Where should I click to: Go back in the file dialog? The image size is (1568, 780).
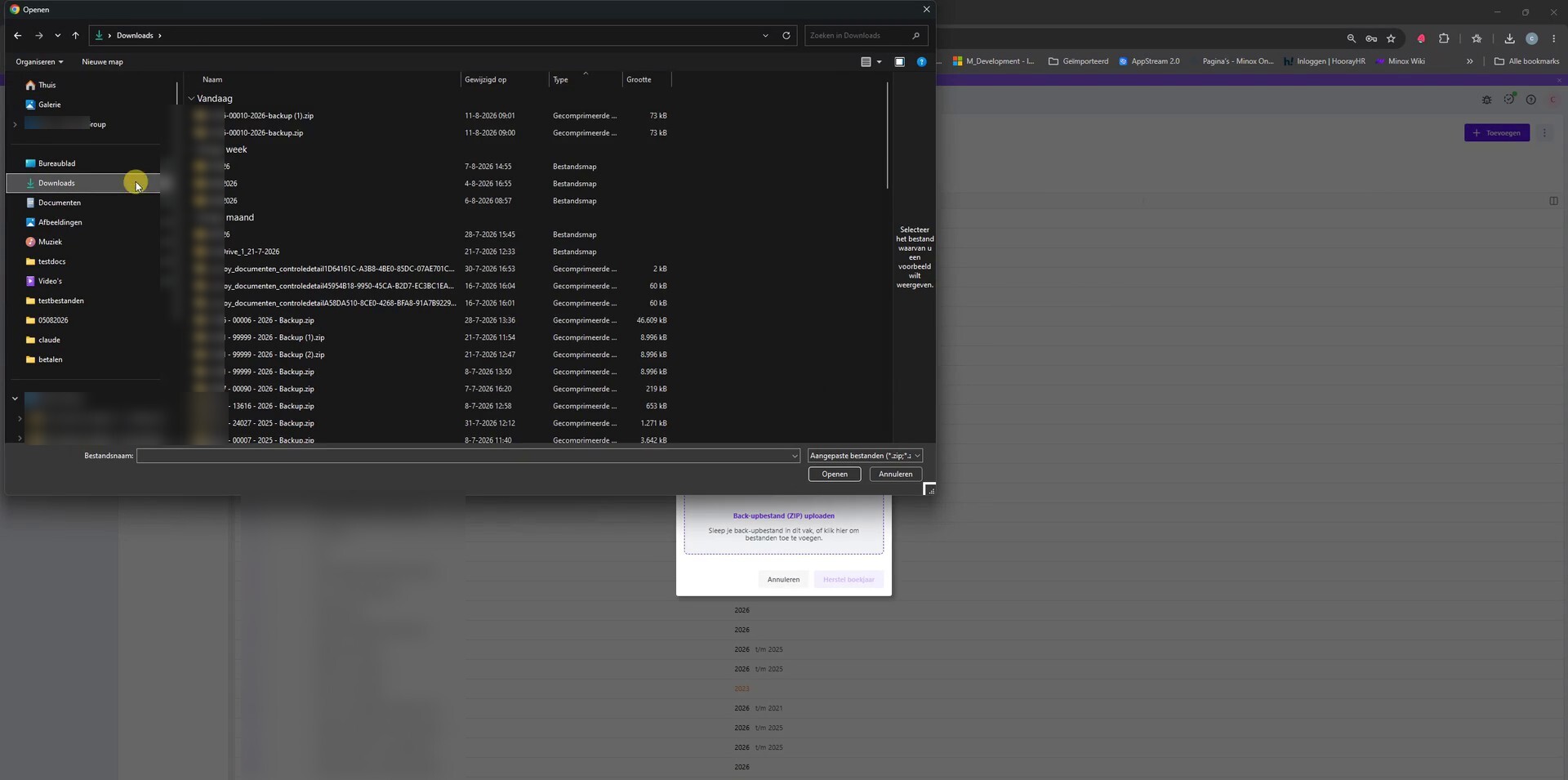coord(18,36)
